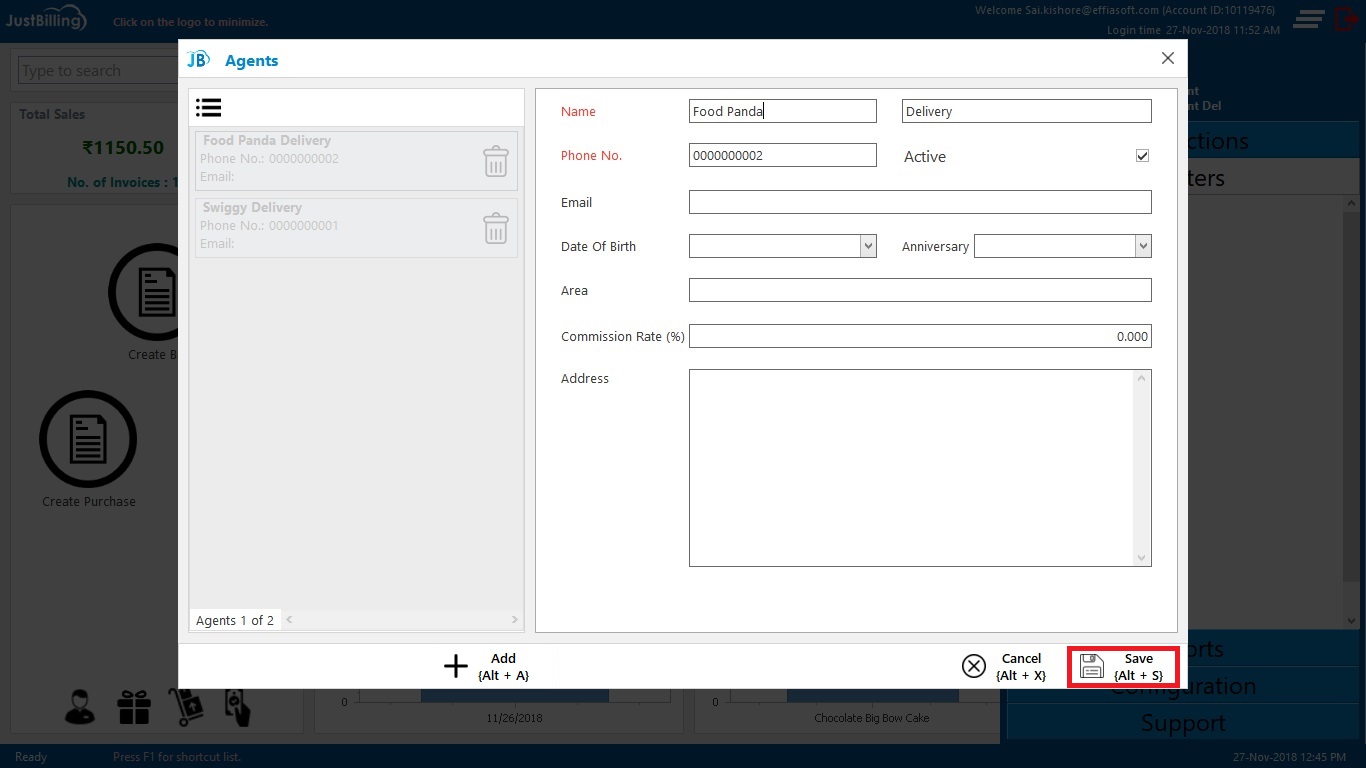The height and width of the screenshot is (768, 1366).
Task: Click the red logout icon
Action: [1345, 18]
